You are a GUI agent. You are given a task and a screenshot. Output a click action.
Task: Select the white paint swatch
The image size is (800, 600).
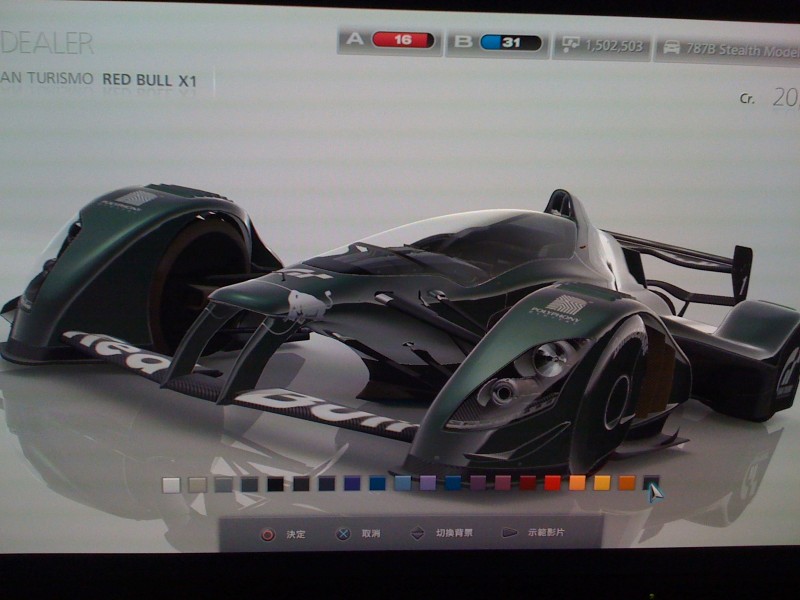tap(171, 485)
